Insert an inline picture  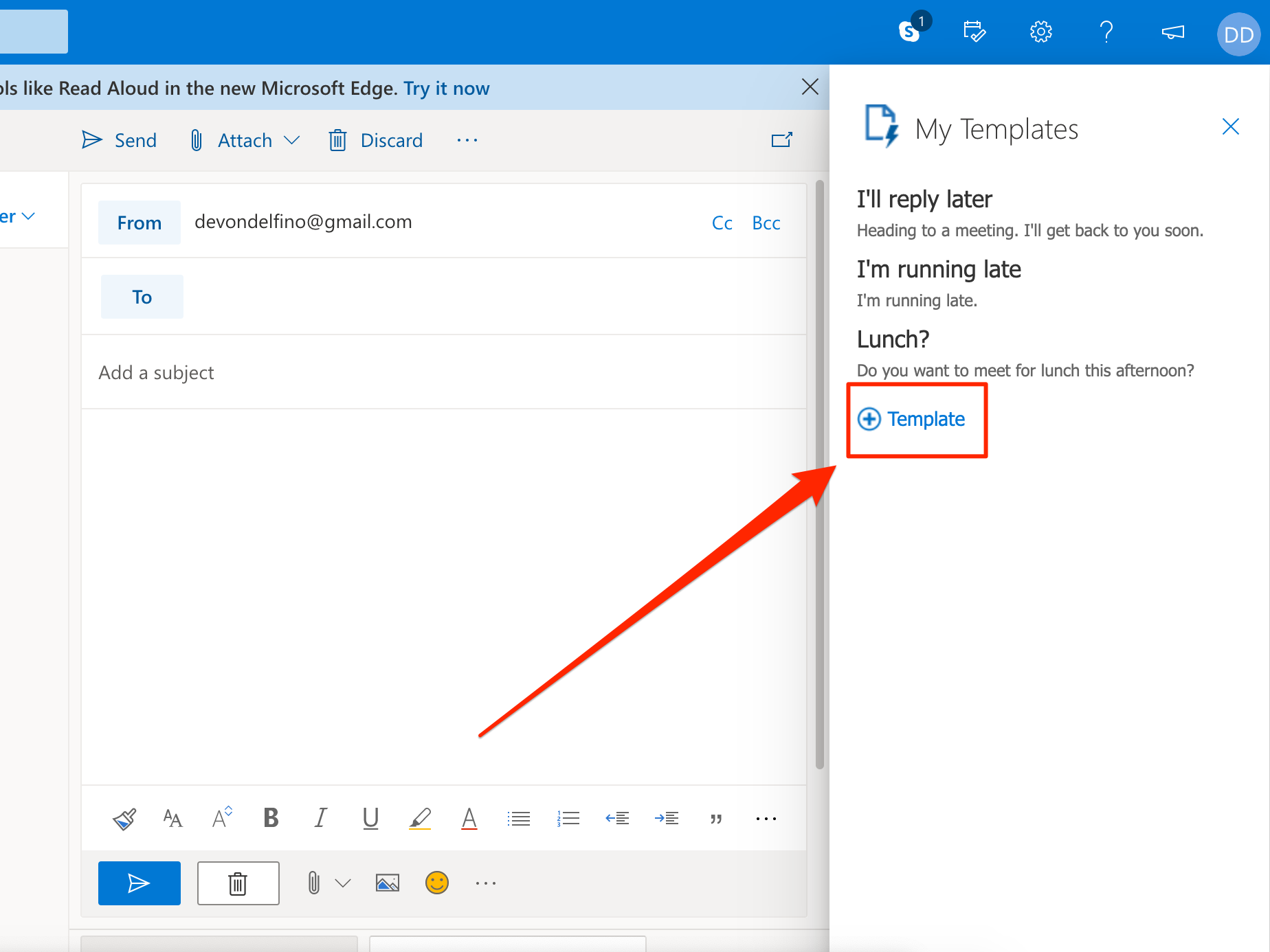coord(387,883)
